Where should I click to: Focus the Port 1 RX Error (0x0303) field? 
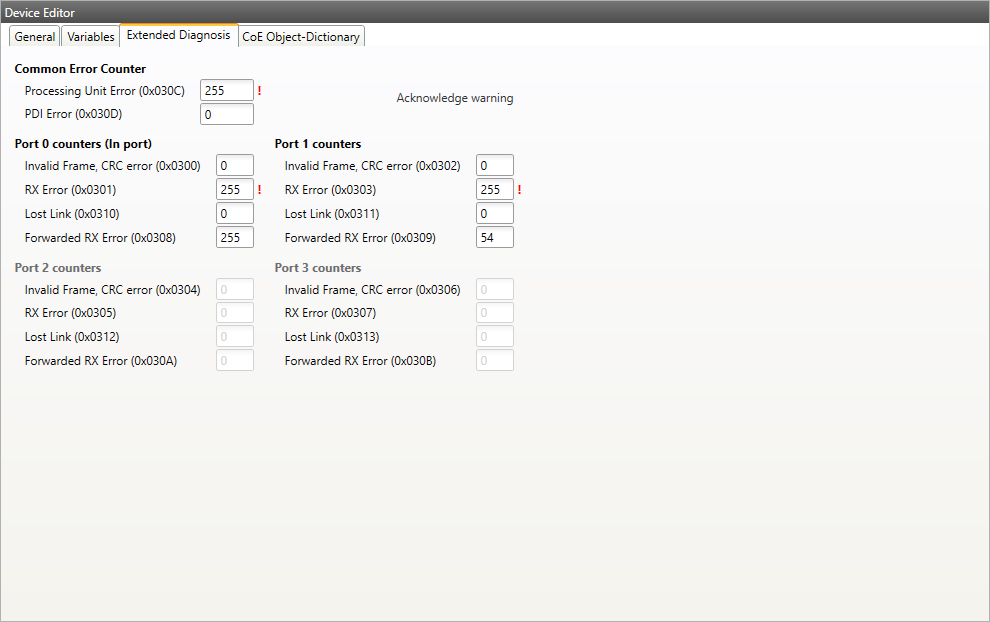coord(494,190)
